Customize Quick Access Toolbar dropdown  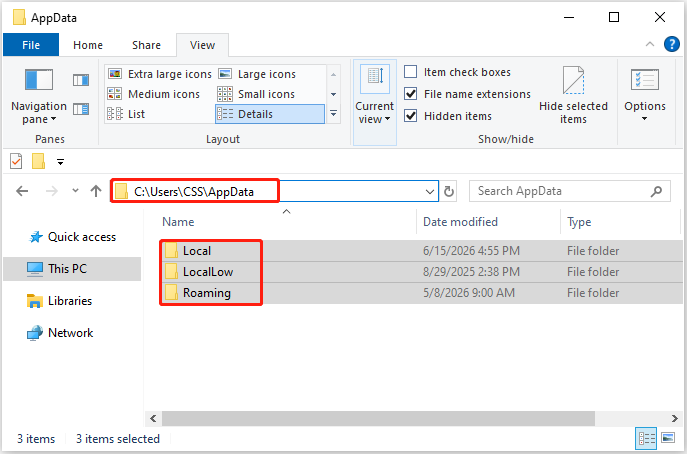tap(60, 162)
